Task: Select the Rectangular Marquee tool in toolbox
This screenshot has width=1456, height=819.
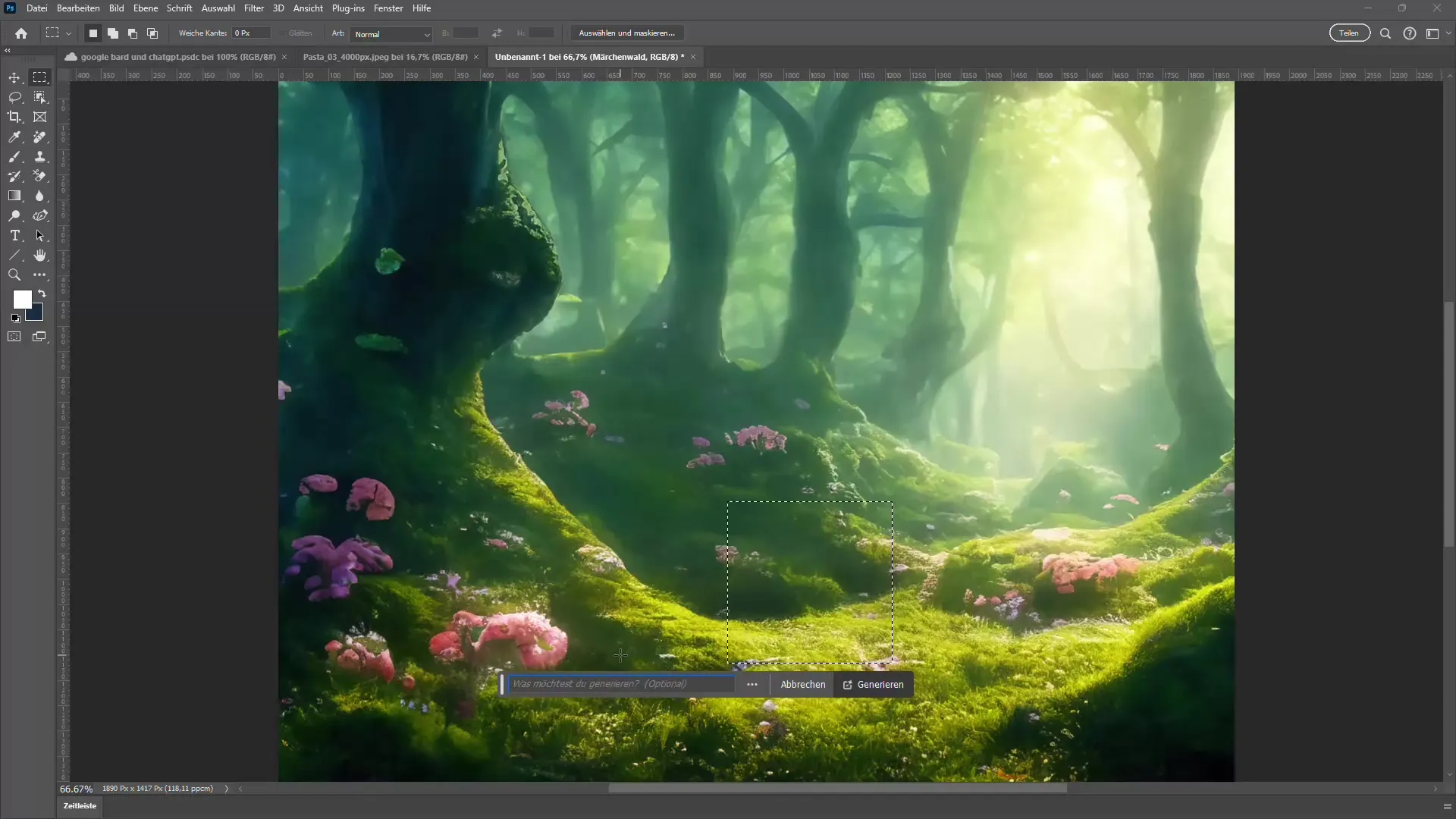Action: [x=39, y=77]
